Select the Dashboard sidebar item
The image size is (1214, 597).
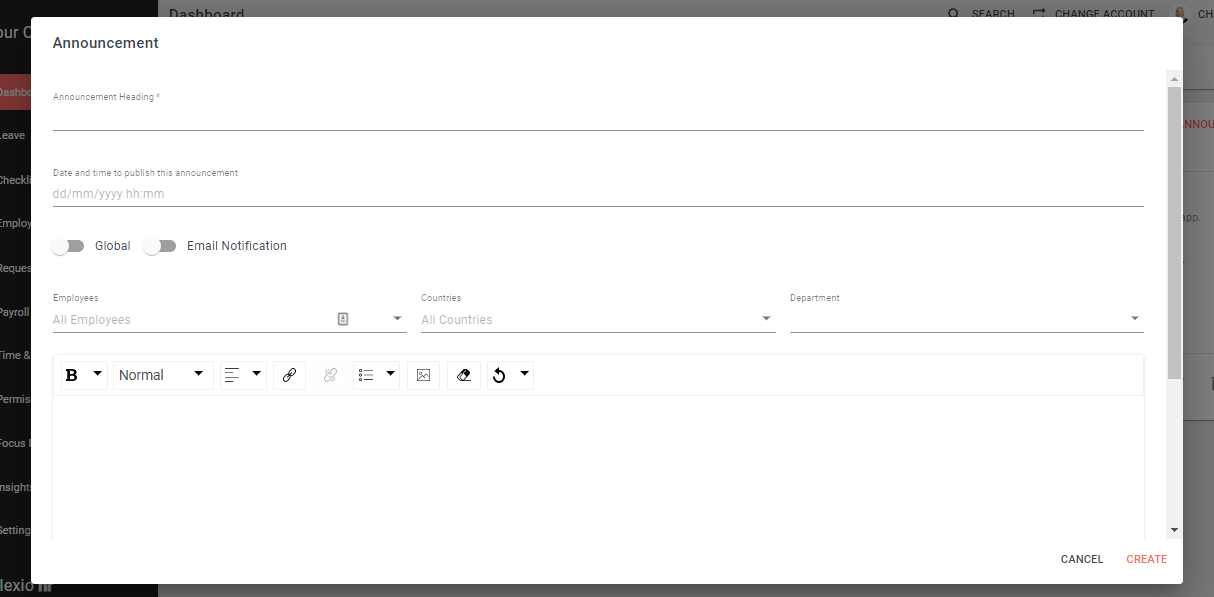[x=15, y=92]
